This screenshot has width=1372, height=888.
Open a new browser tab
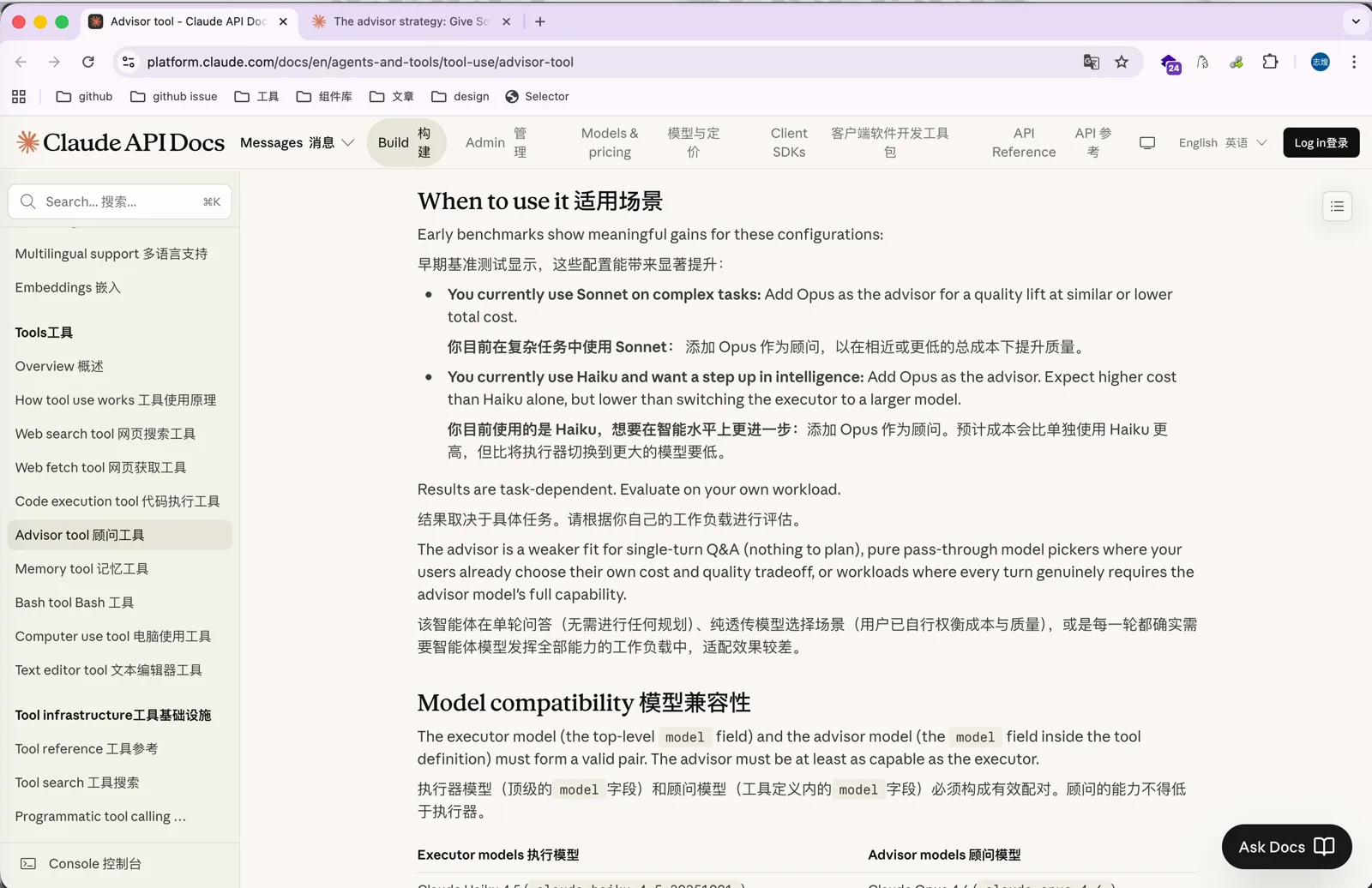point(540,21)
